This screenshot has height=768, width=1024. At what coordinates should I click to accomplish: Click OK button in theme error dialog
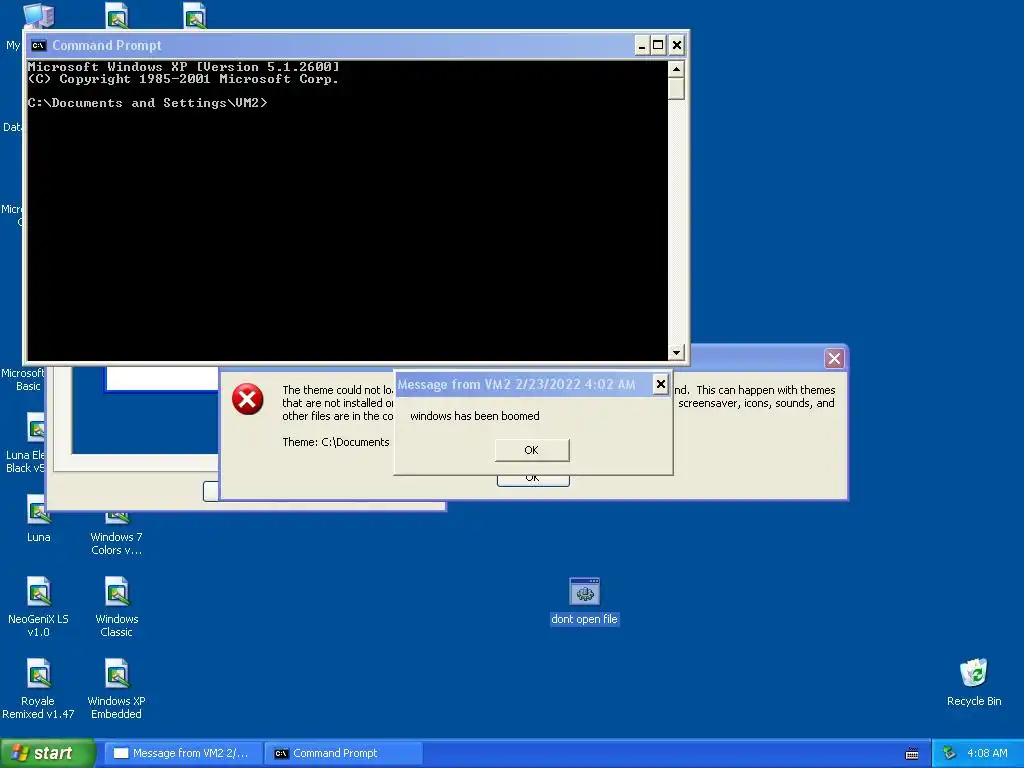pos(533,480)
